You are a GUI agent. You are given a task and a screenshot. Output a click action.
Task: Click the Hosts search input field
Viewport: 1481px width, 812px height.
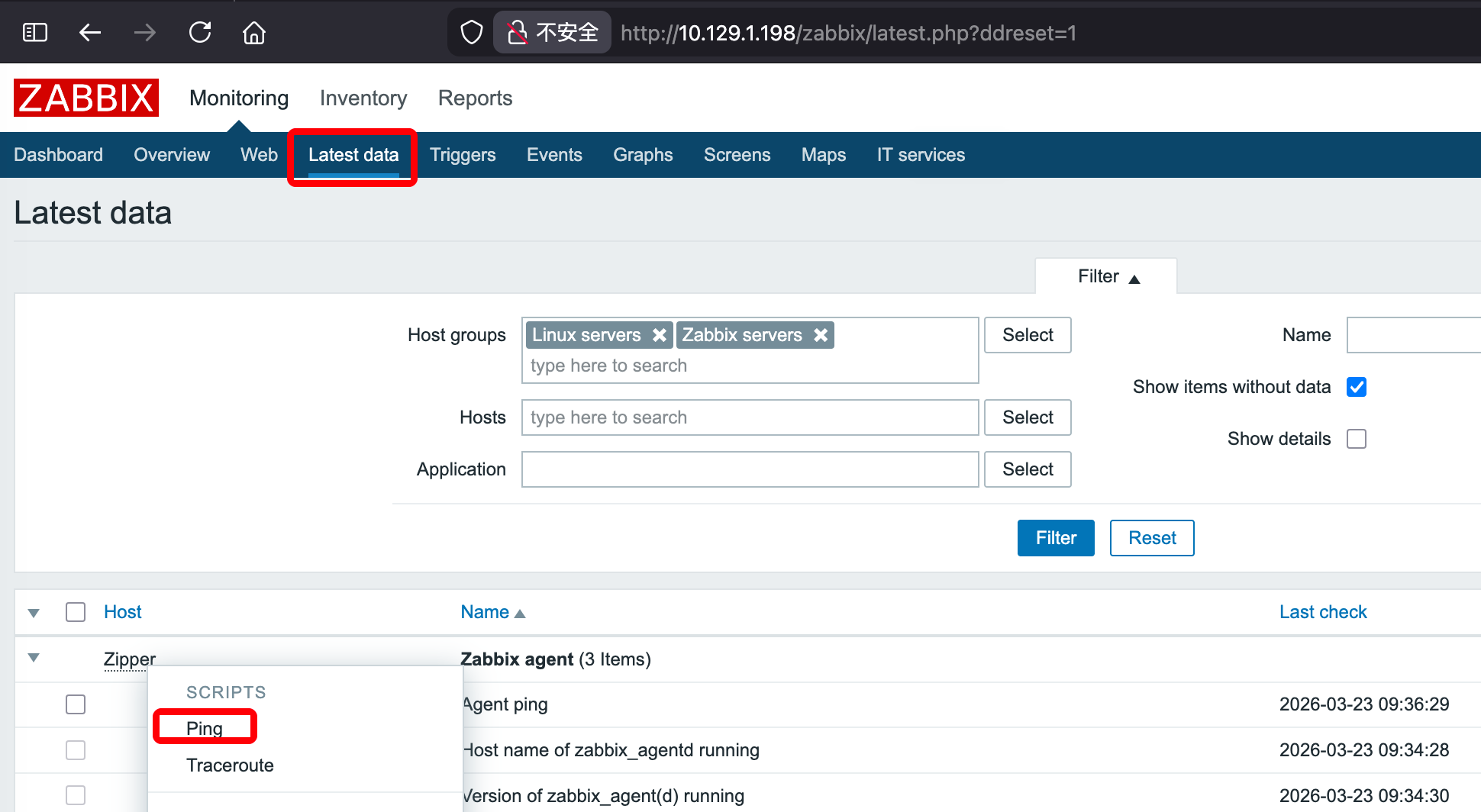[750, 417]
